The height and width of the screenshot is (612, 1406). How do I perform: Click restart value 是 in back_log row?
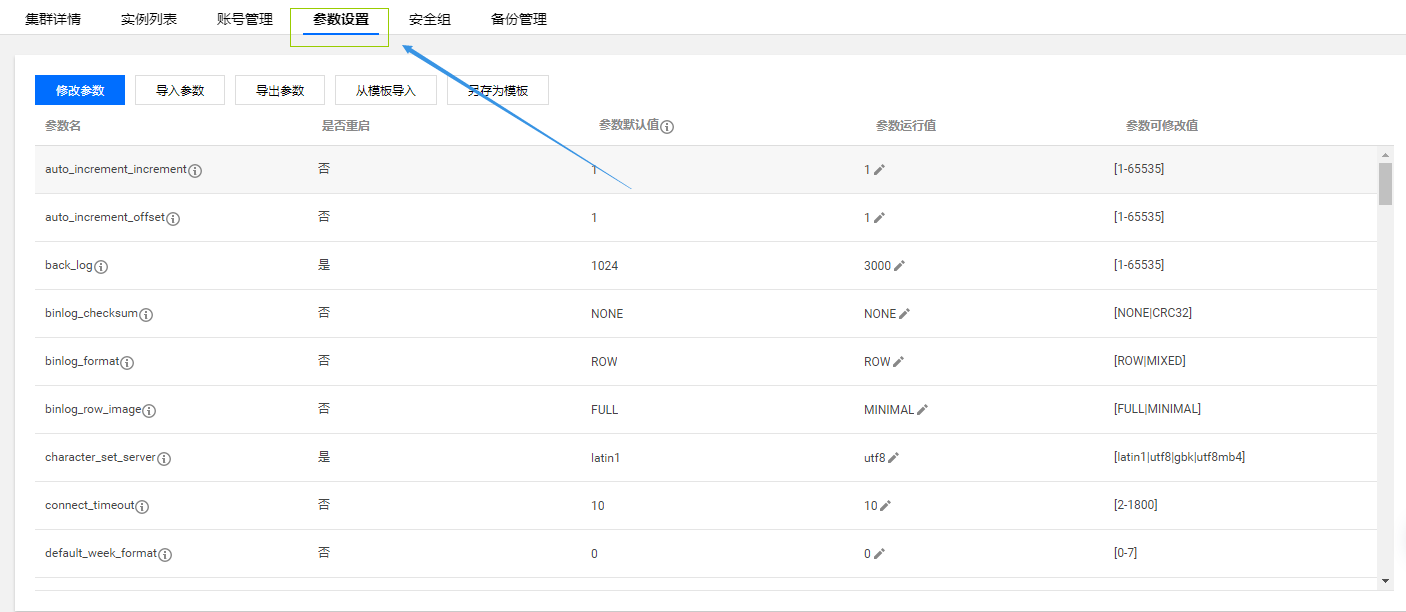tap(324, 265)
